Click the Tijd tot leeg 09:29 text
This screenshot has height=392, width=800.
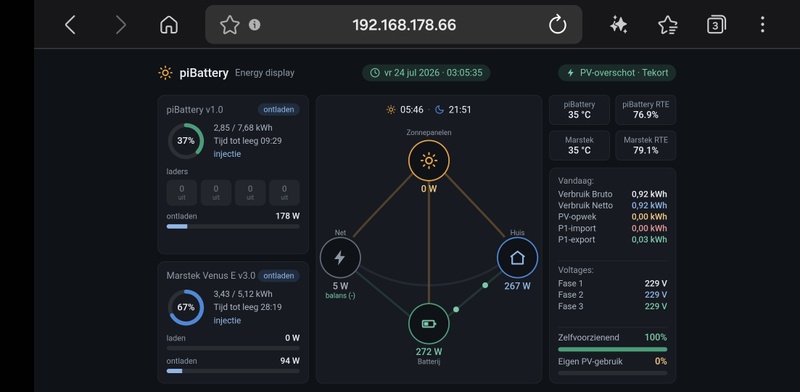point(247,141)
